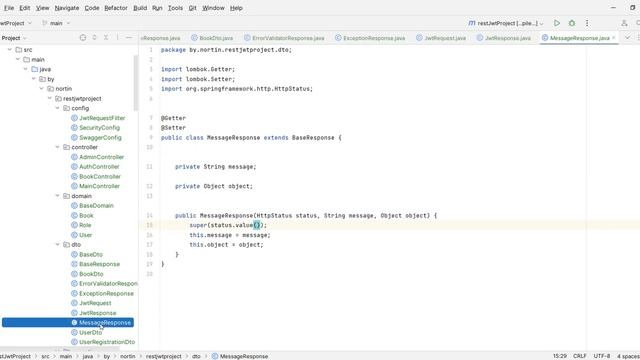640x360 pixels.
Task: Collapse all in the Project panel
Action: click(x=106, y=38)
